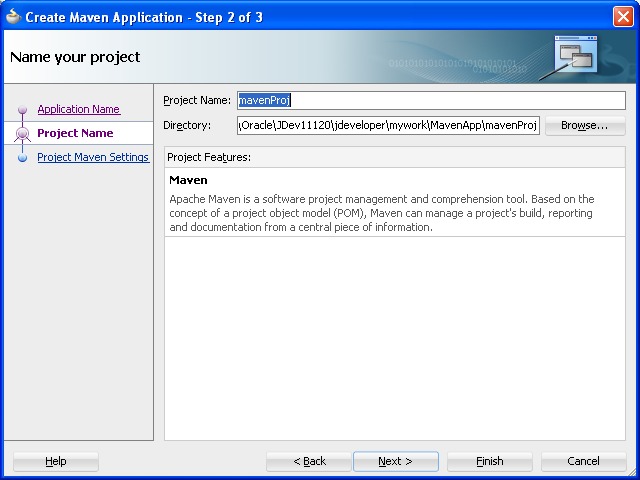Click the Application Name step bullet icon
The height and width of the screenshot is (480, 640).
click(22, 110)
